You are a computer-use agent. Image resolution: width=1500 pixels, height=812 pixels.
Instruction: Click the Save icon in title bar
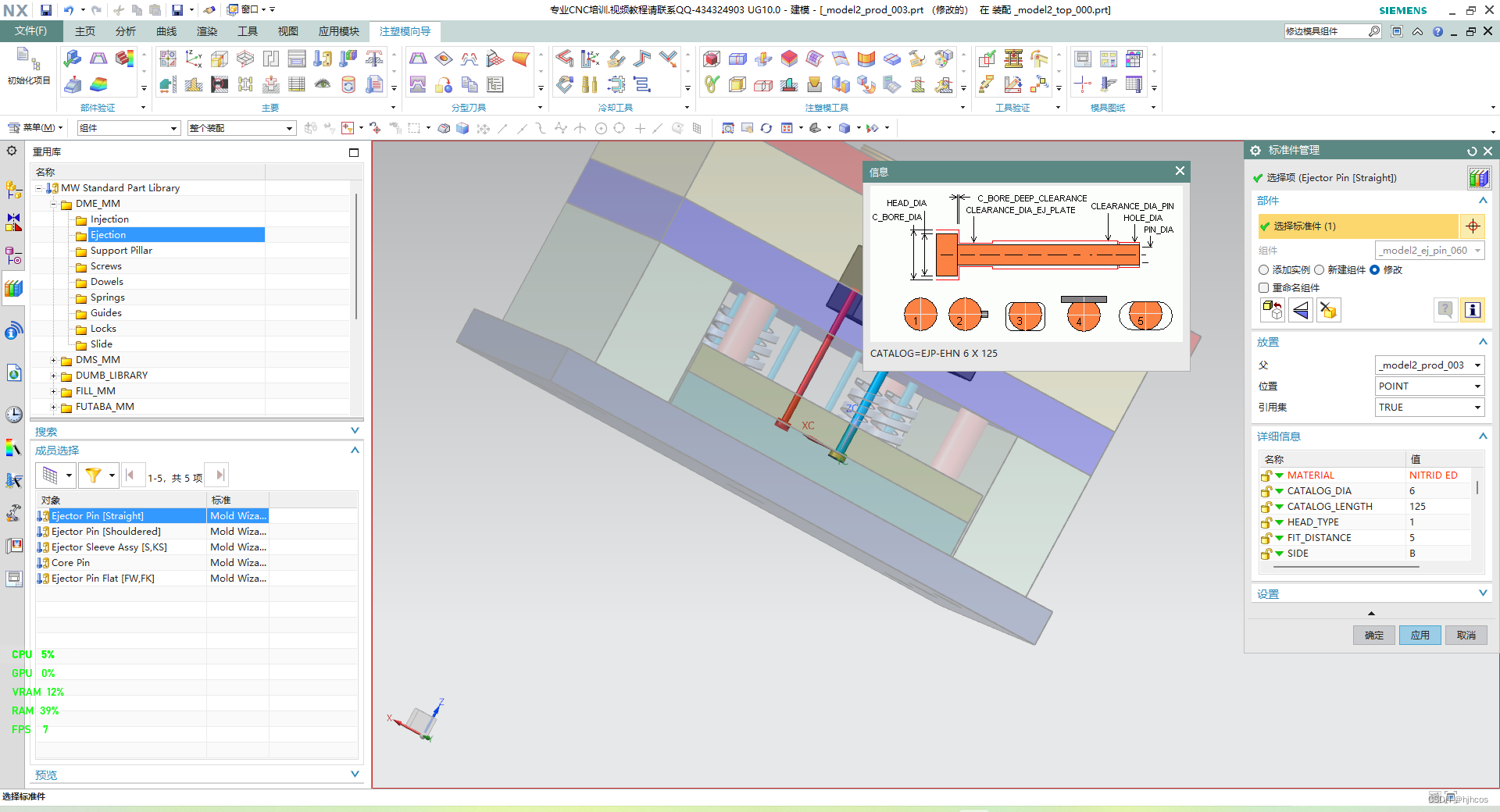coord(46,10)
